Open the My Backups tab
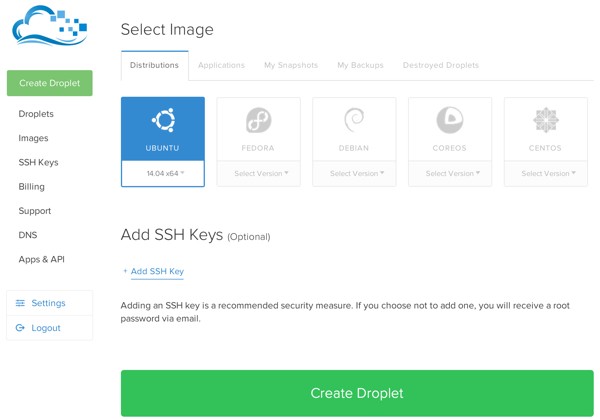Viewport: 600px width, 420px height. [360, 65]
